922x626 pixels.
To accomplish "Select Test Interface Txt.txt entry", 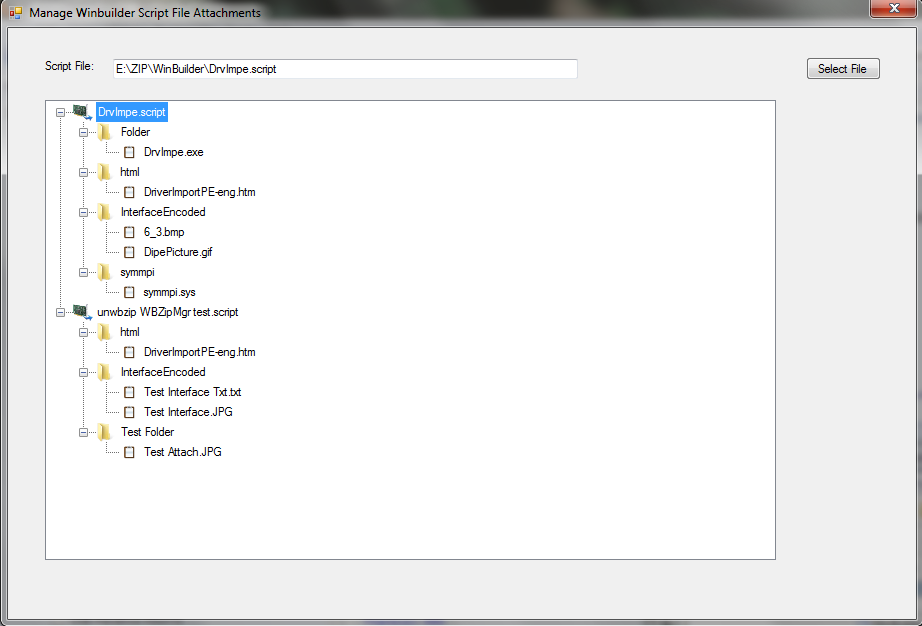I will [x=192, y=392].
